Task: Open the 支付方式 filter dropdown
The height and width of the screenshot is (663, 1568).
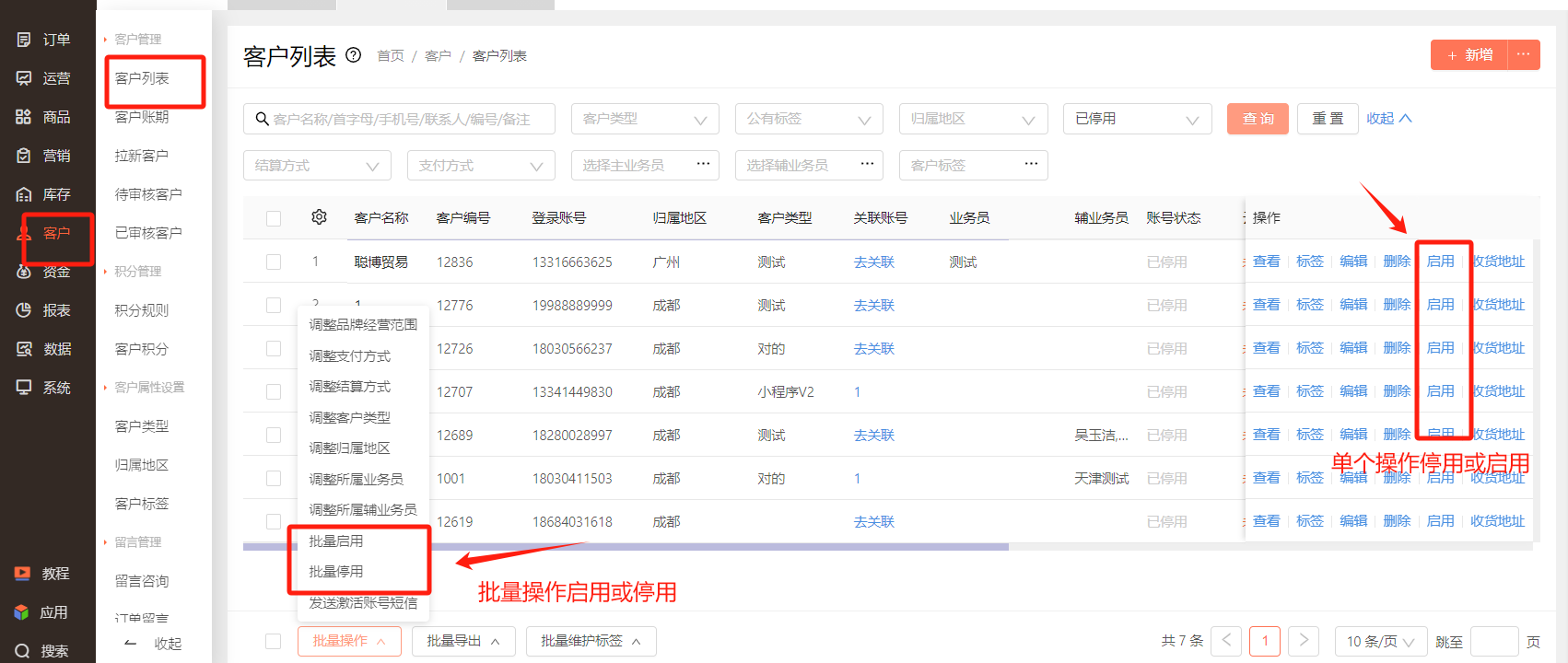Action: (481, 166)
